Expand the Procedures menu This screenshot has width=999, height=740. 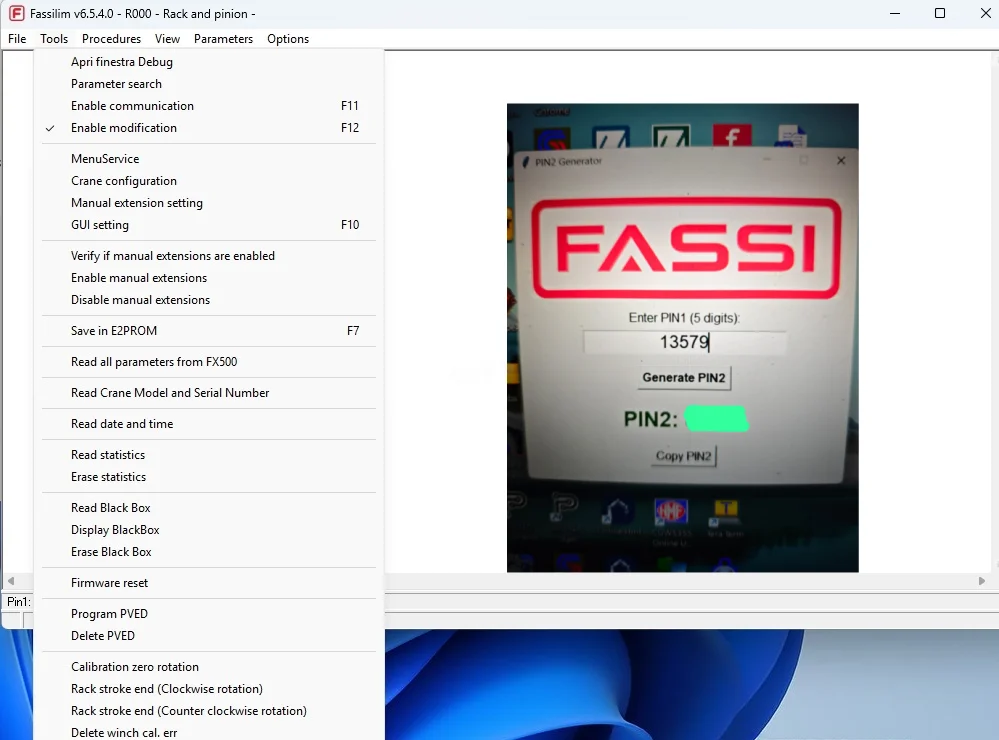[x=111, y=39]
